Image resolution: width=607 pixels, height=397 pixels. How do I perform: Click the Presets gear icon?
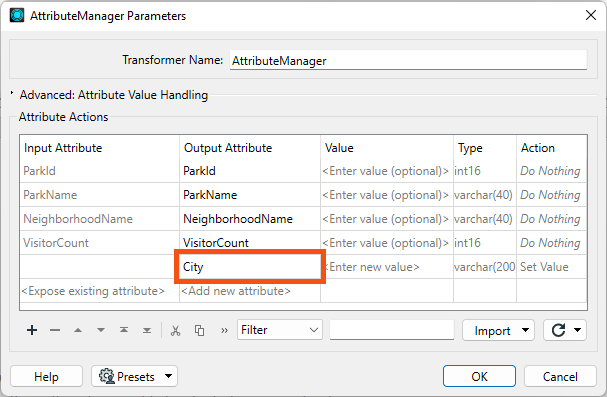[106, 376]
